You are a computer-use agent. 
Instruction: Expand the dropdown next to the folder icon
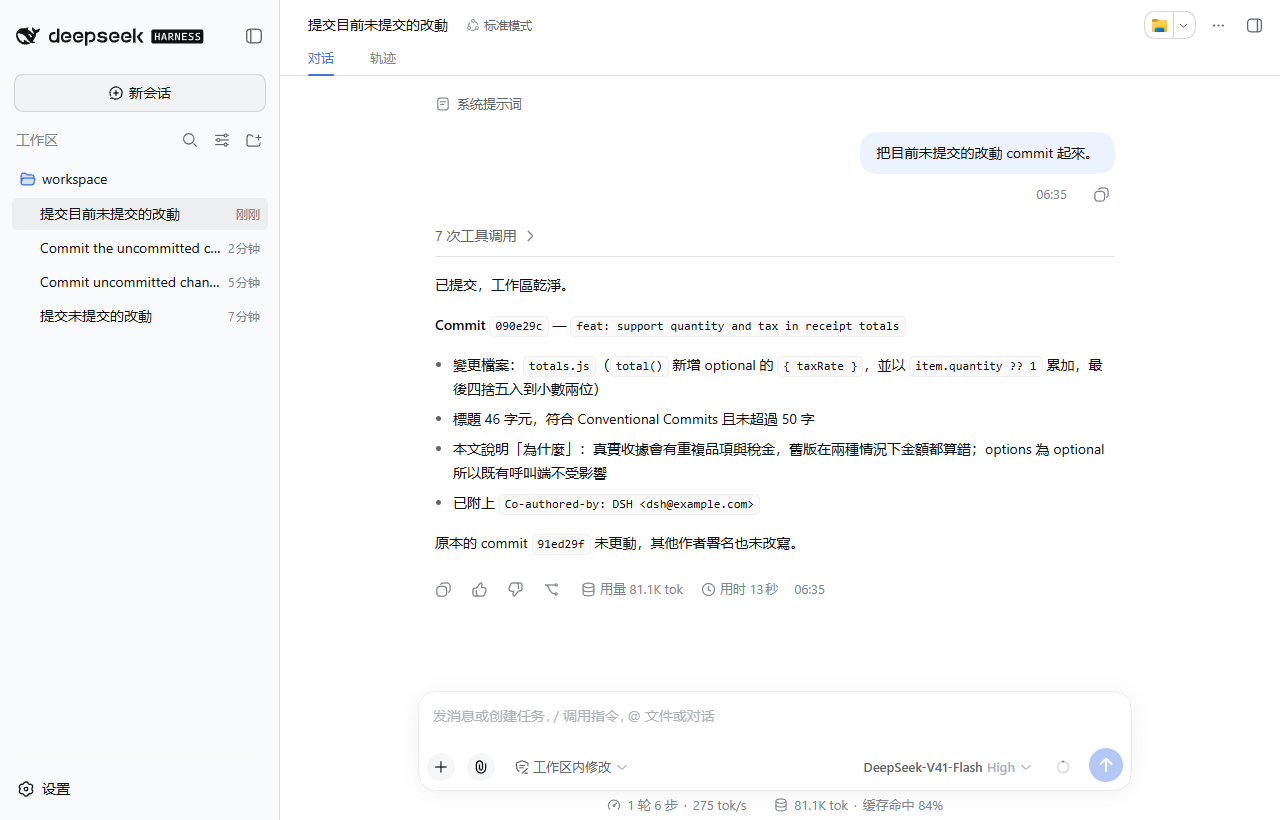click(x=1184, y=25)
